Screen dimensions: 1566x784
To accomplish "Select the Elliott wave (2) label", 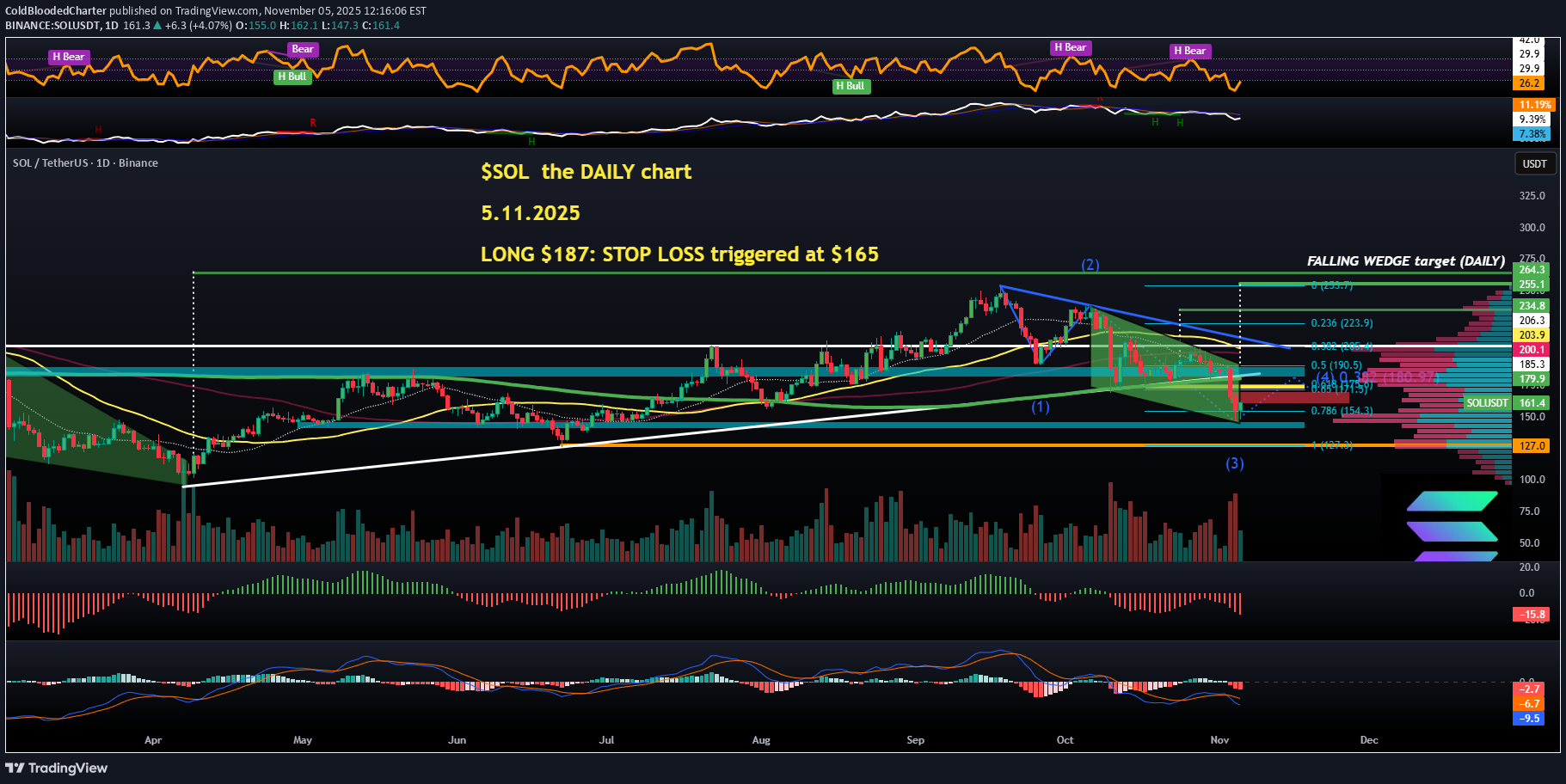I will click(1090, 265).
